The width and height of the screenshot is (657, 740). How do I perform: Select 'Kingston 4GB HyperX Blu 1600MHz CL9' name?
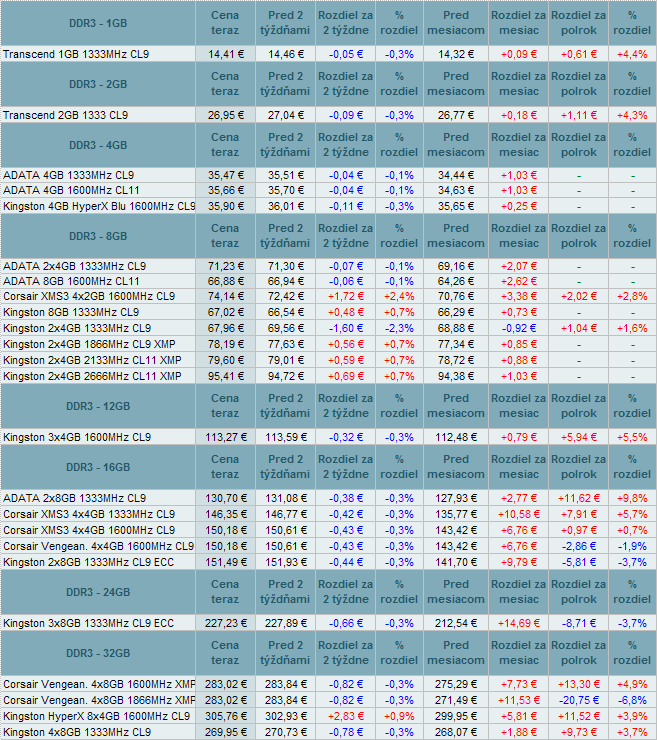99,207
